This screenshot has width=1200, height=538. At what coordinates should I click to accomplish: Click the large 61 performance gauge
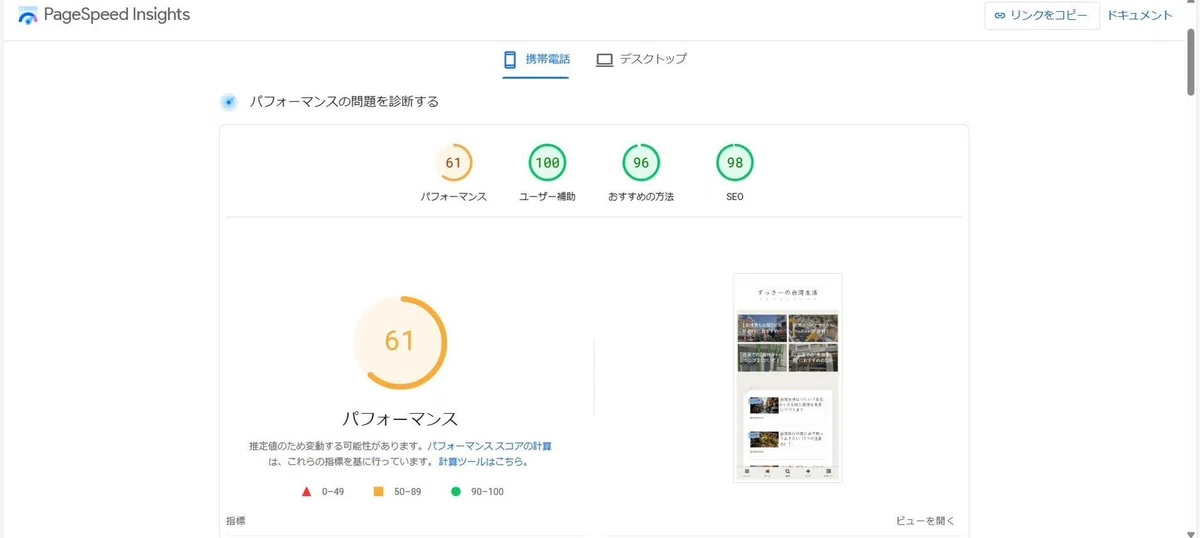click(x=400, y=342)
